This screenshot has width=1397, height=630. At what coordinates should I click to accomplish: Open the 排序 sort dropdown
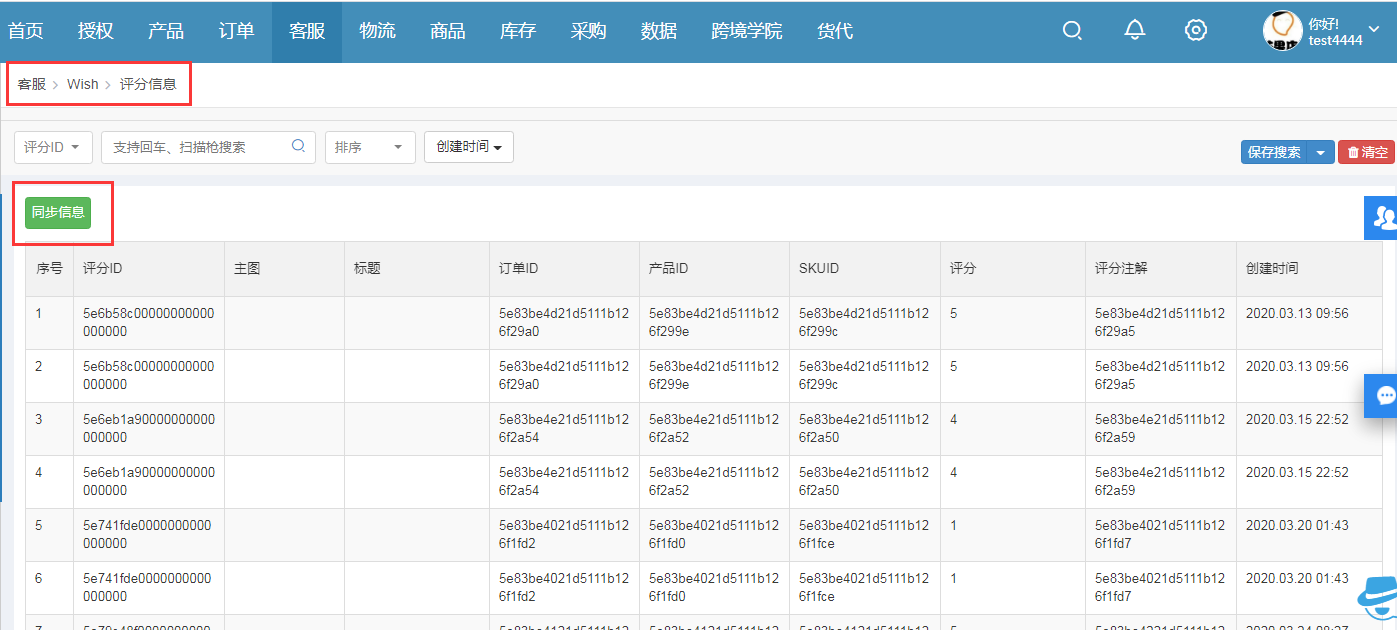click(x=370, y=147)
